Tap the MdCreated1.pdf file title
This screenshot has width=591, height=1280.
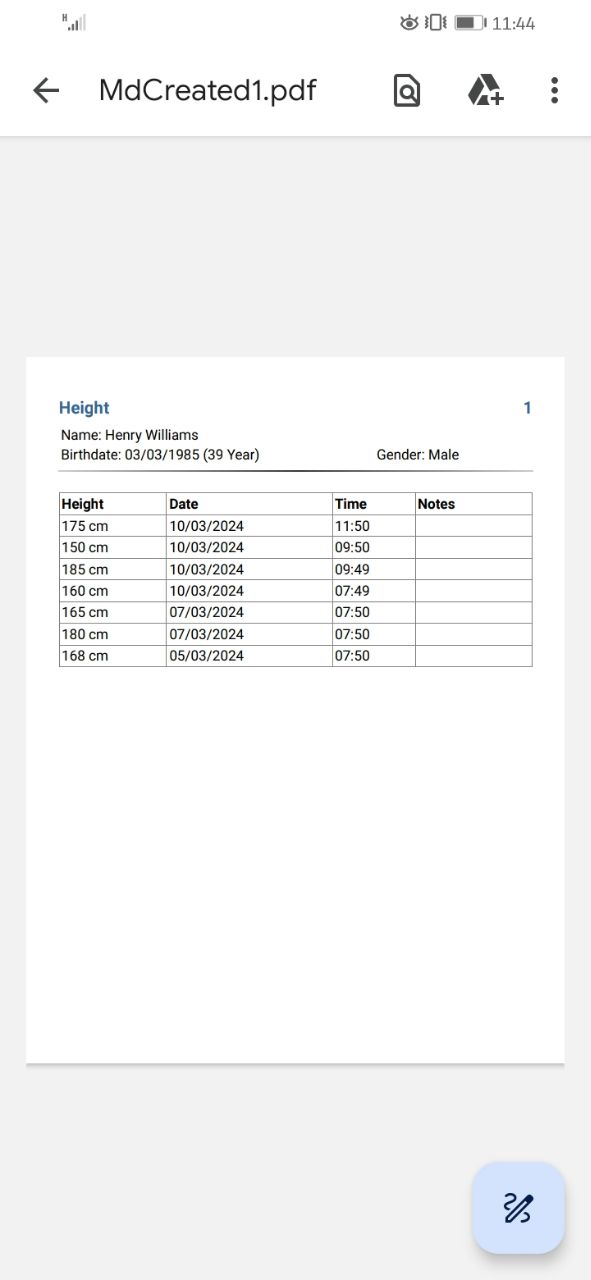(208, 91)
